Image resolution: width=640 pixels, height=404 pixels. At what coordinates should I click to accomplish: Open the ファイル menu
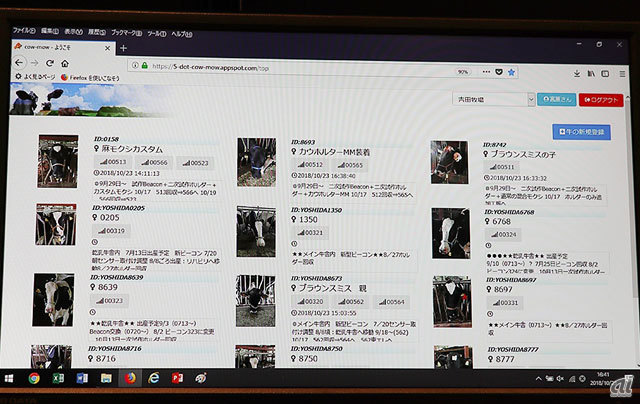pos(24,31)
